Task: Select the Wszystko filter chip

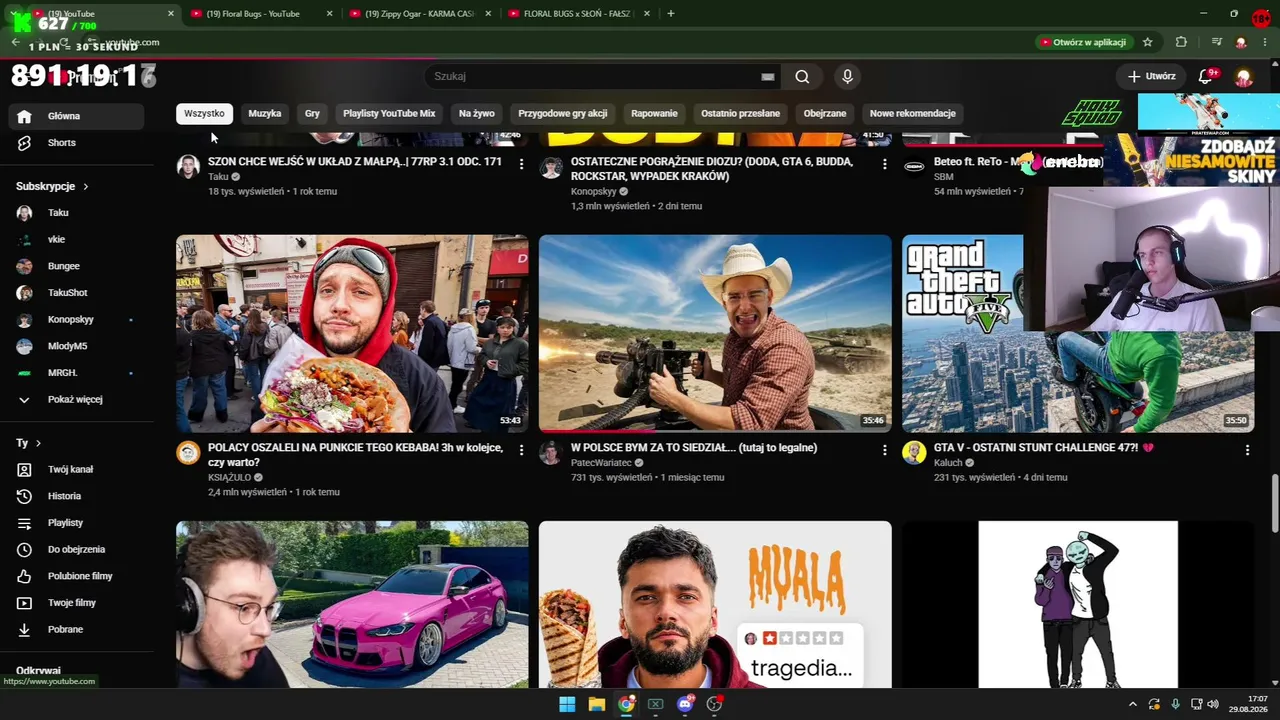Action: tap(204, 114)
